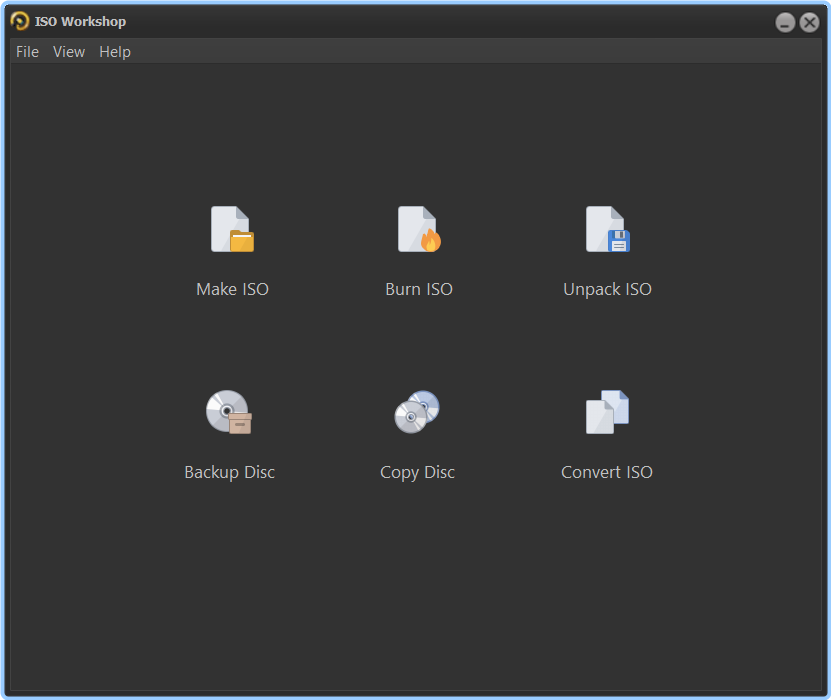Minimize the ISO Workshop window
This screenshot has height=700, width=831.
(x=785, y=22)
